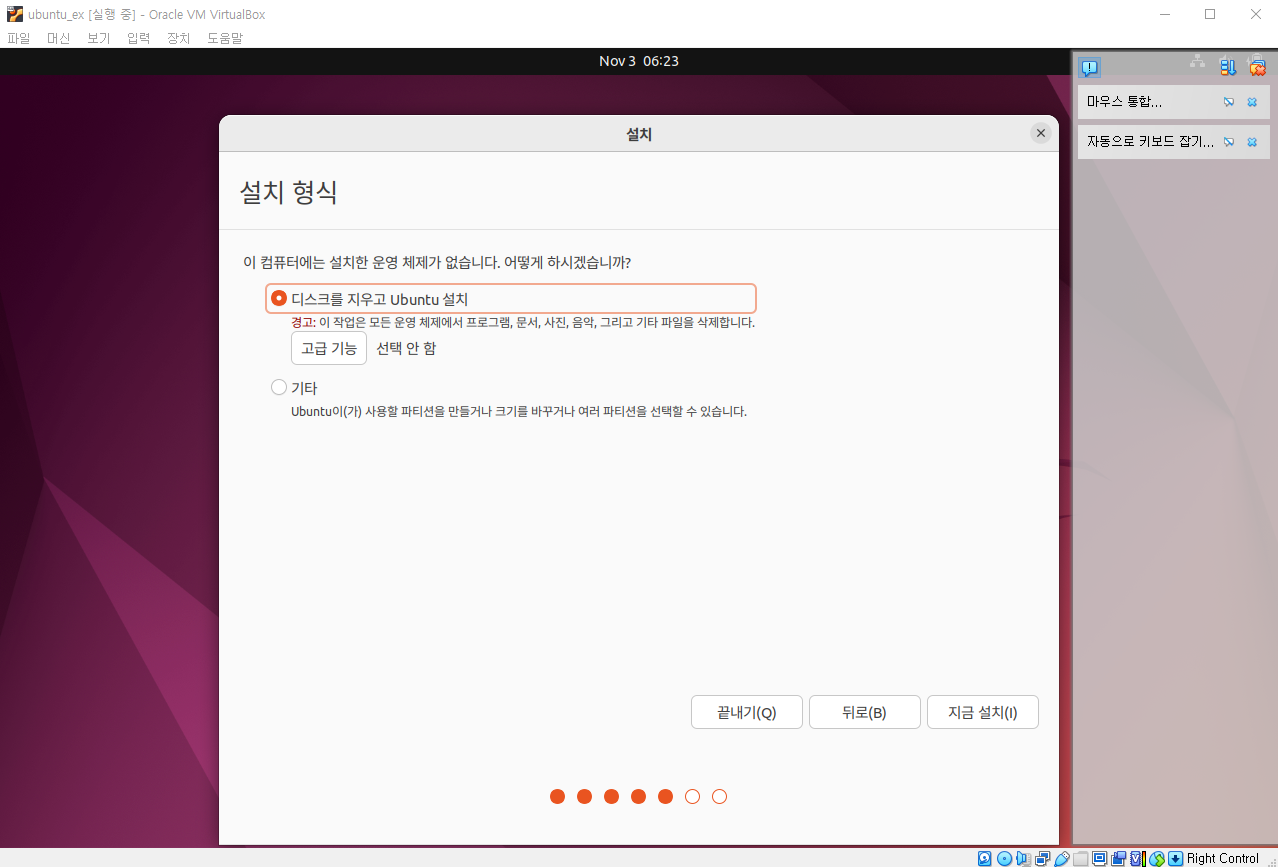Screen dimensions: 1278x867
Task: Suppress the '마우스 통합...' notification message
Action: [1229, 102]
